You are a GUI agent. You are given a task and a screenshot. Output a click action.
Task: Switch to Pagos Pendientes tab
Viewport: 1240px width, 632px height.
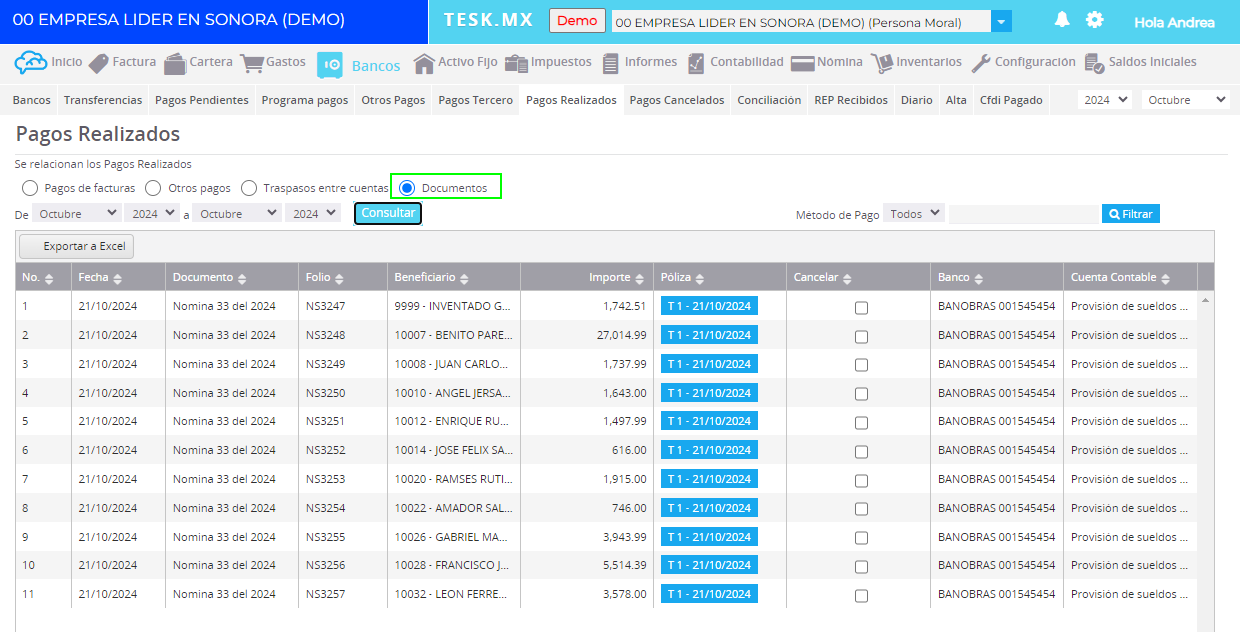[202, 100]
